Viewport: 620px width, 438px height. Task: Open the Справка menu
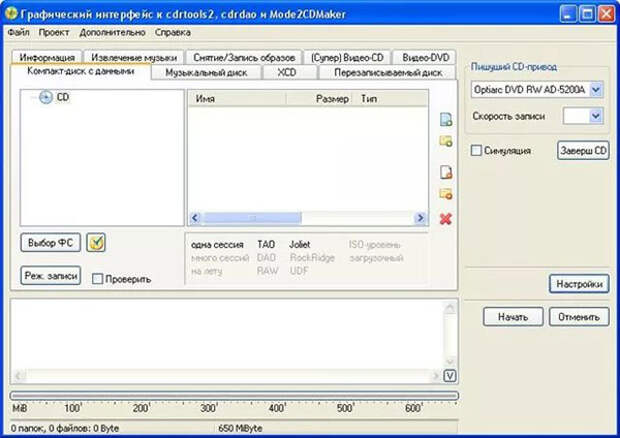click(172, 32)
